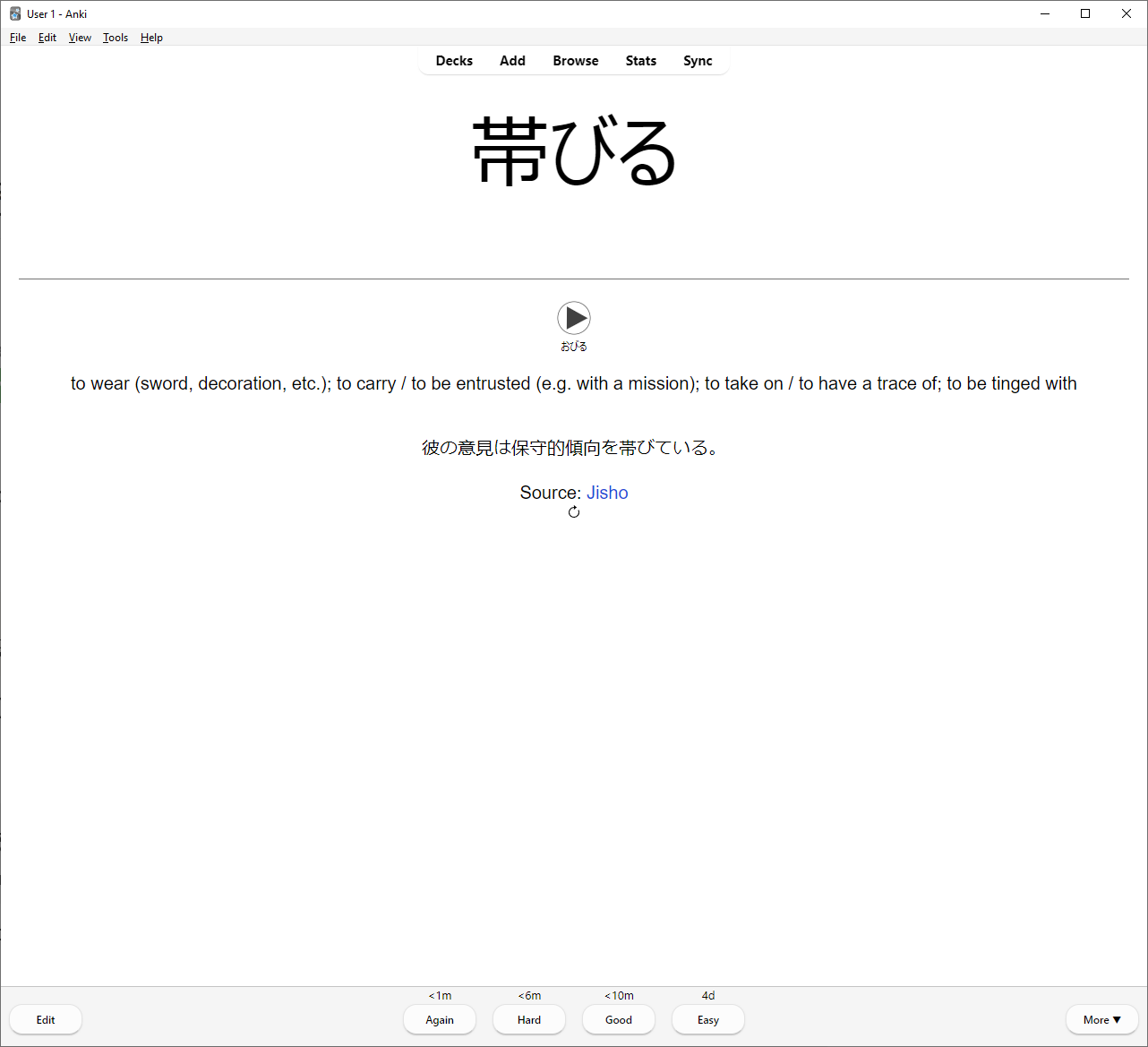
Task: Click the Anki app icon in title bar
Action: click(x=15, y=13)
